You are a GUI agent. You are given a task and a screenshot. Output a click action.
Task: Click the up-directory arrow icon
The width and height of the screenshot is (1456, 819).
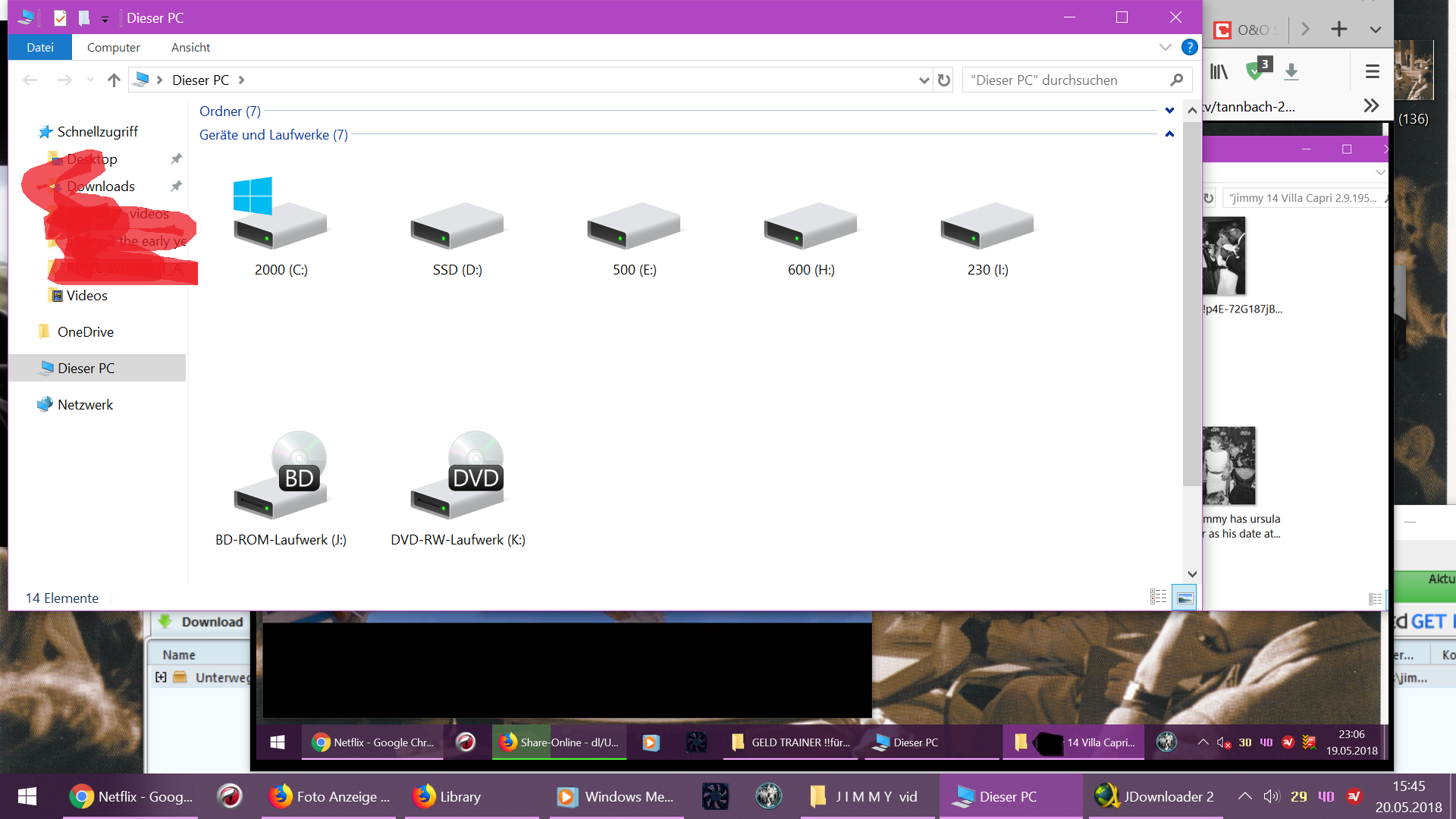point(114,80)
